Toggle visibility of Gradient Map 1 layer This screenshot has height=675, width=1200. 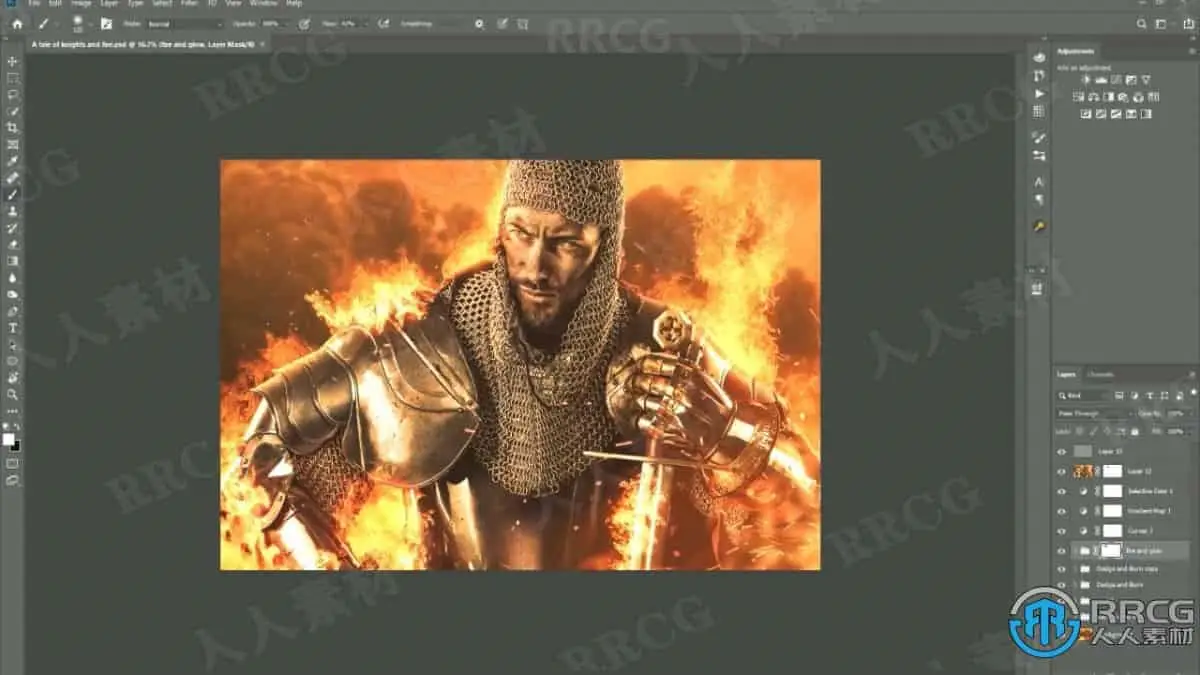1062,510
